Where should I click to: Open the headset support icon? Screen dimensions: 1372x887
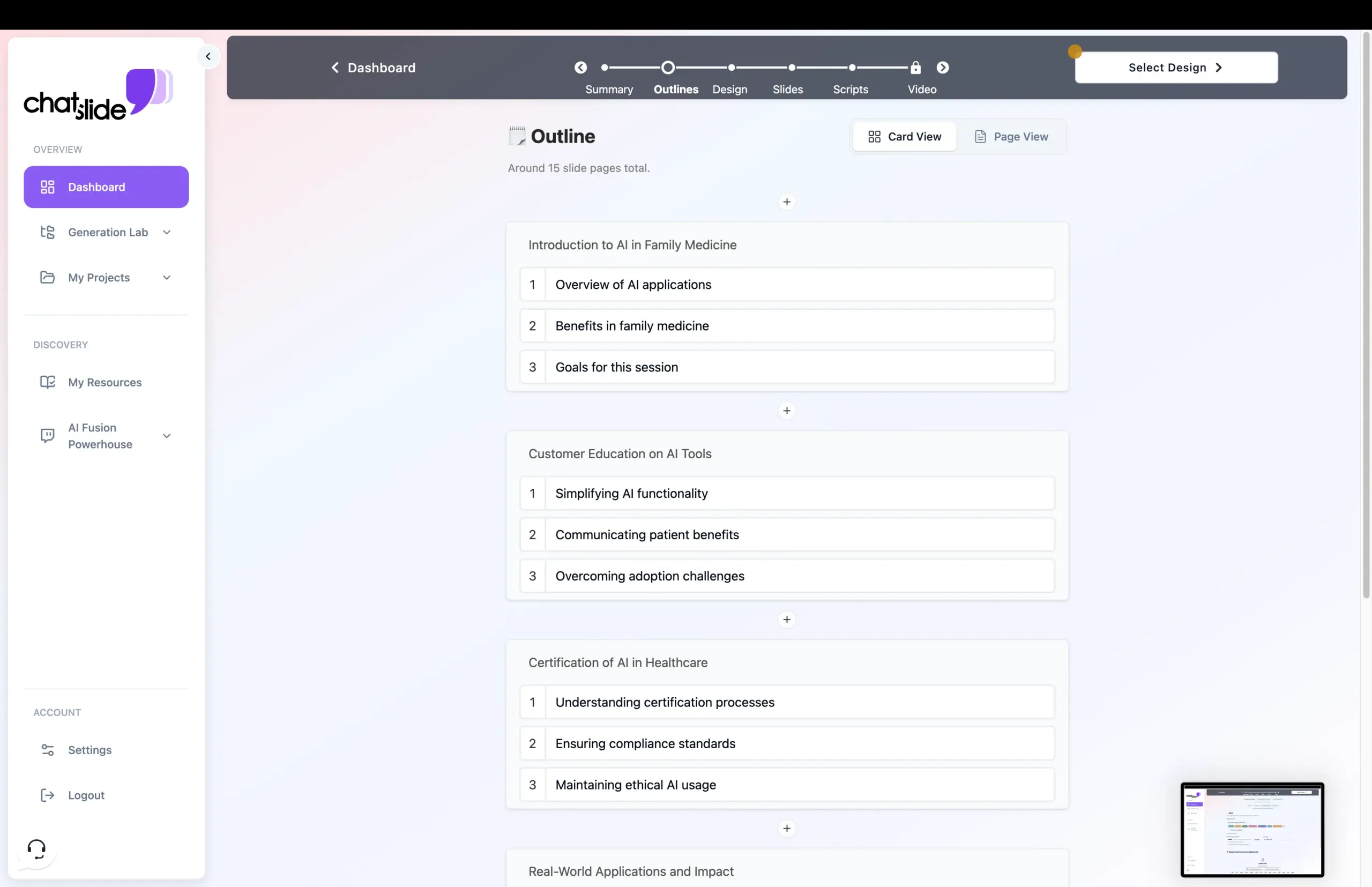(x=36, y=848)
